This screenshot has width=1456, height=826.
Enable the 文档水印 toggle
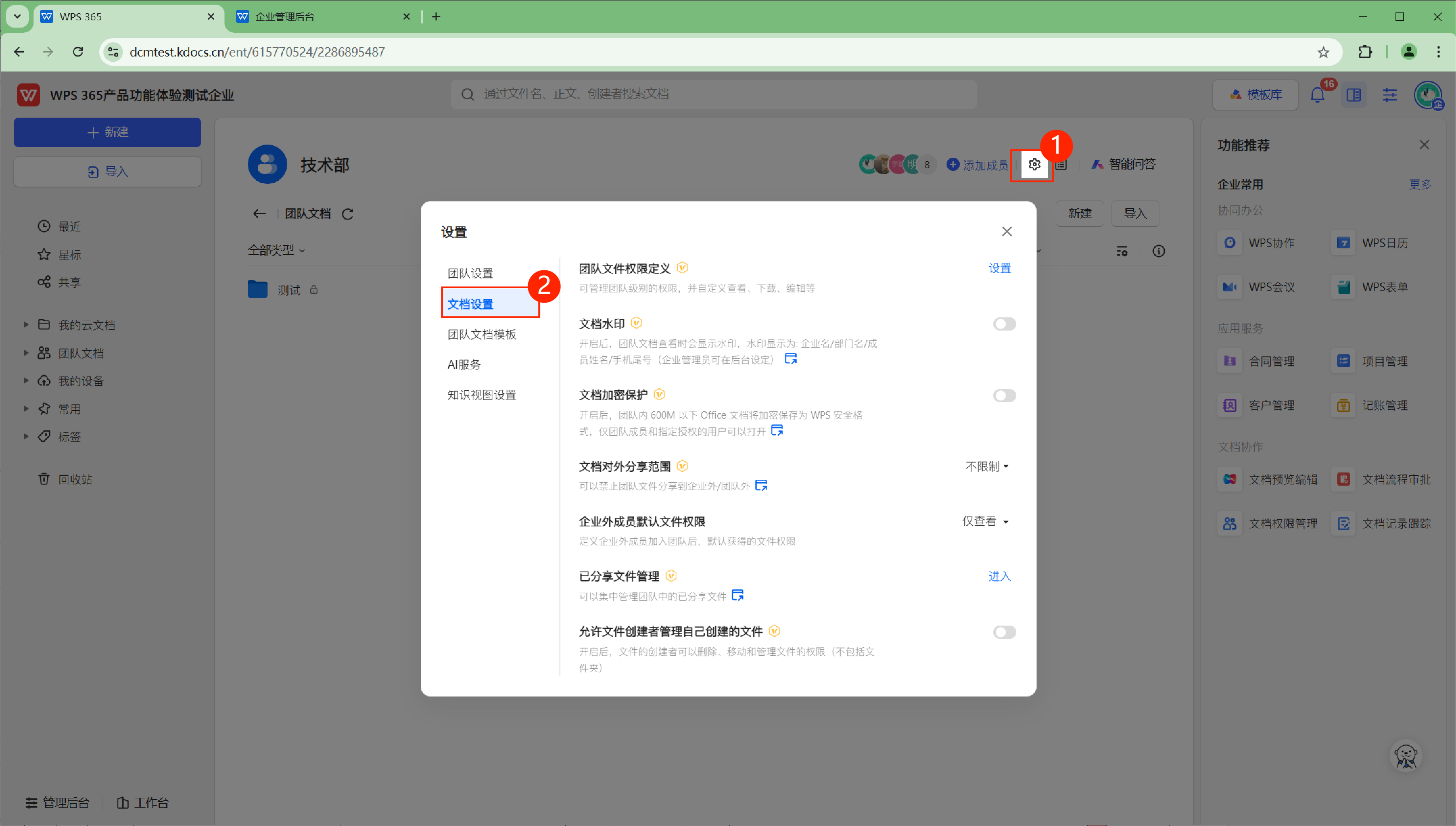pos(1004,324)
